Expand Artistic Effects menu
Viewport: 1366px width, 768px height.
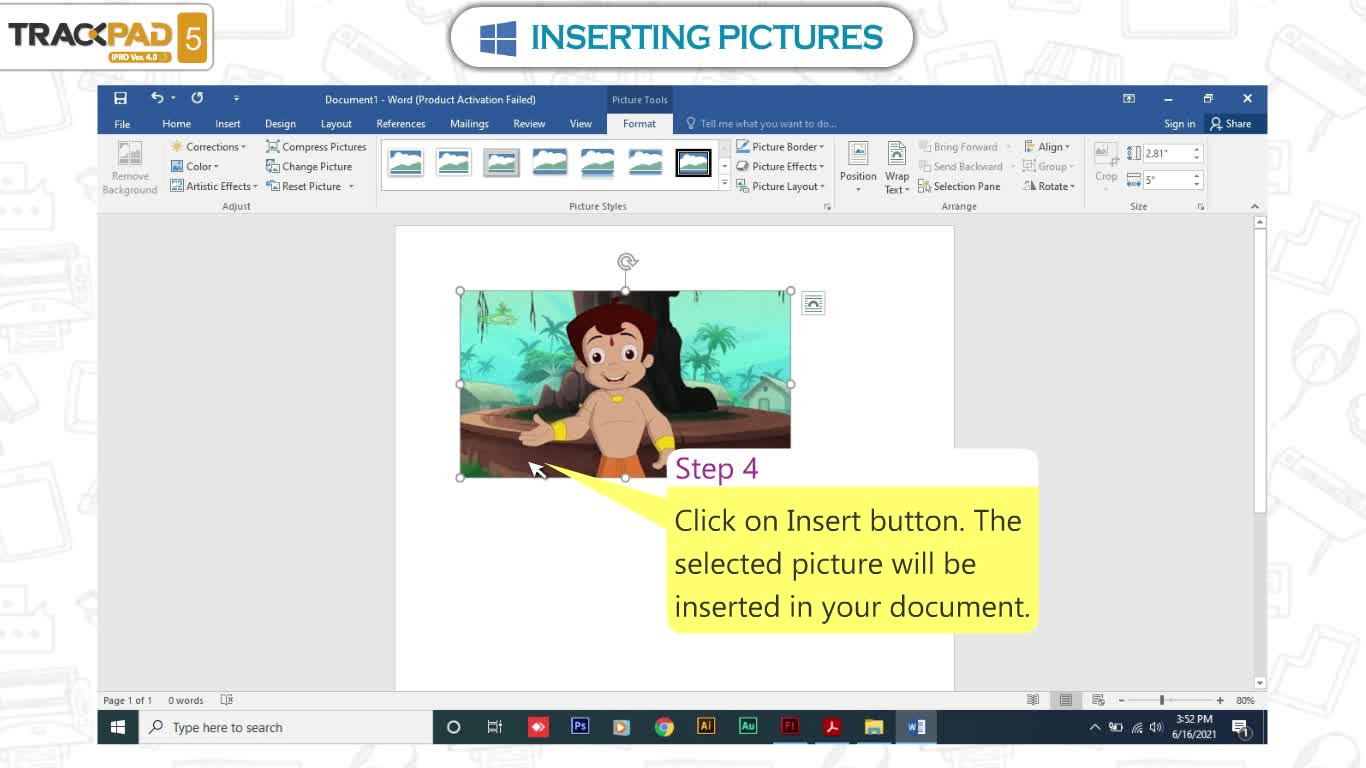(214, 186)
